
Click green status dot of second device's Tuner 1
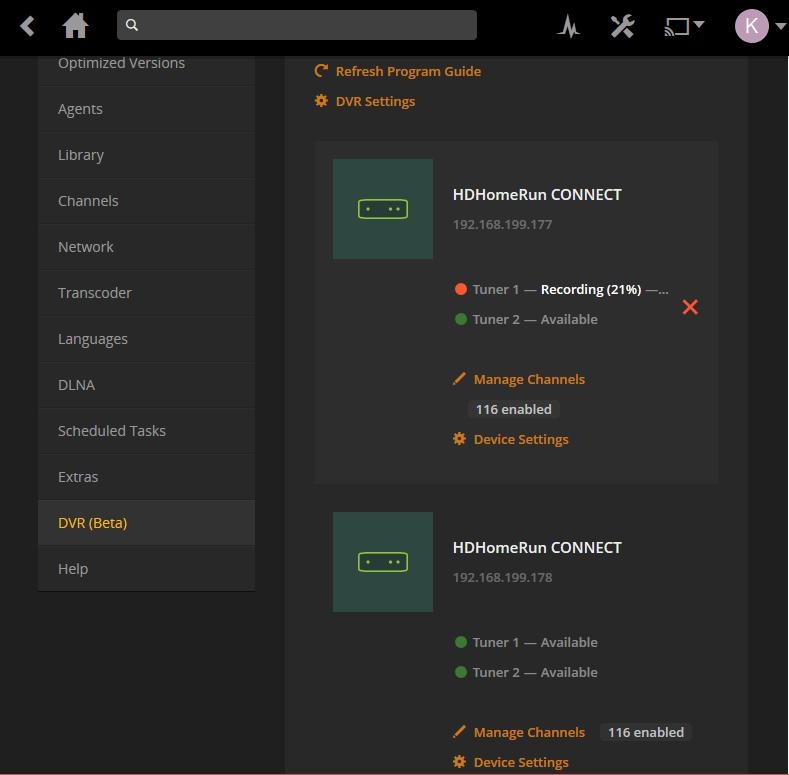tap(460, 642)
